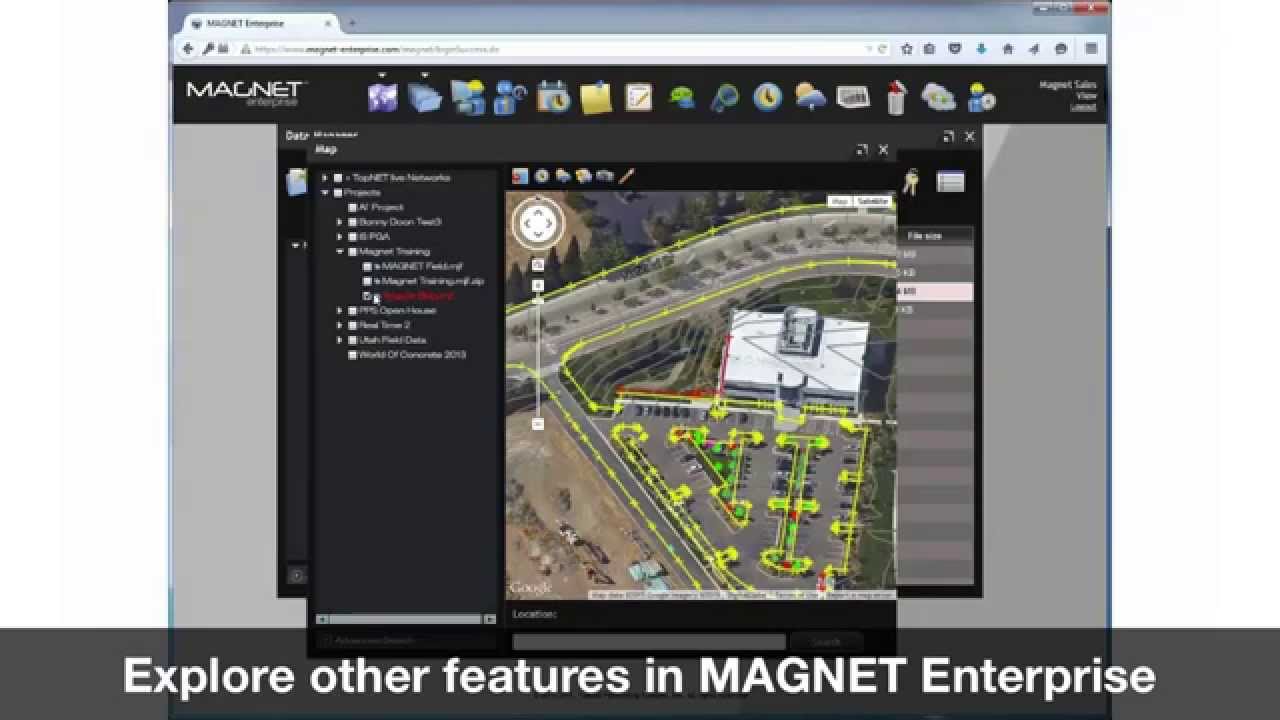Click the camera icon in map toolbar
The image size is (1280, 720).
(605, 176)
